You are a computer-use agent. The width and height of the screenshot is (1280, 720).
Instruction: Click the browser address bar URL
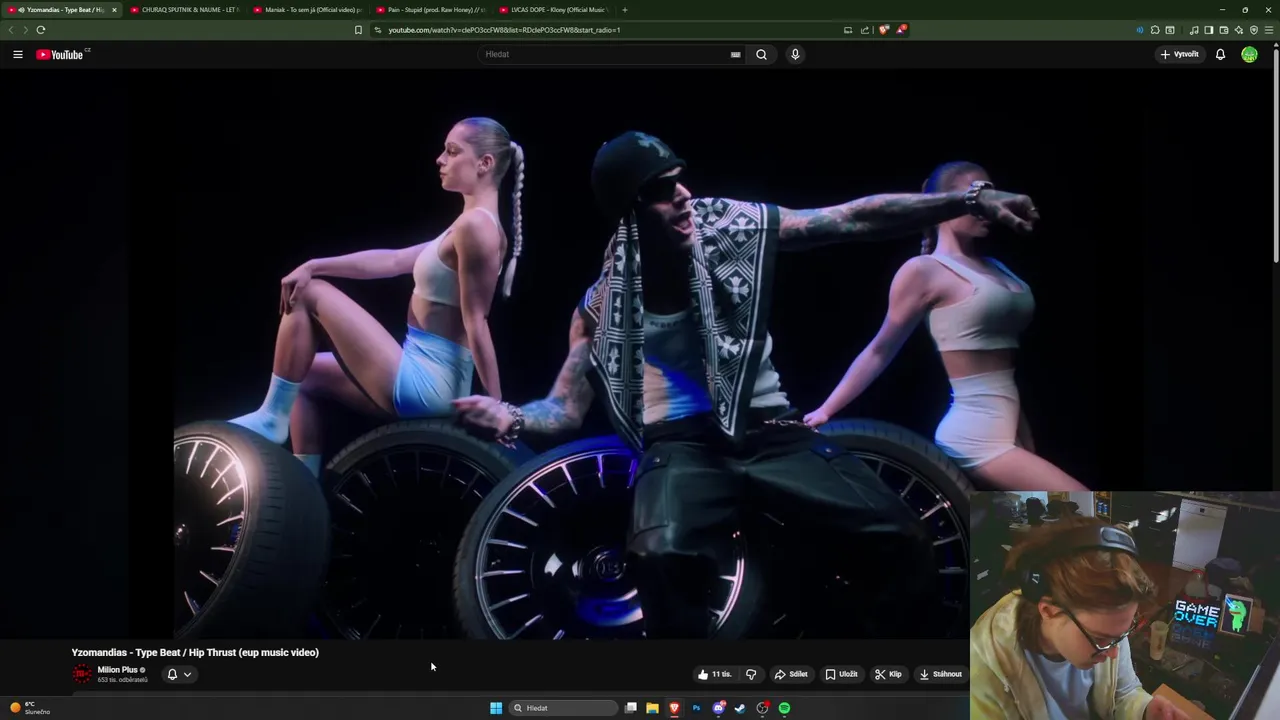(x=504, y=30)
